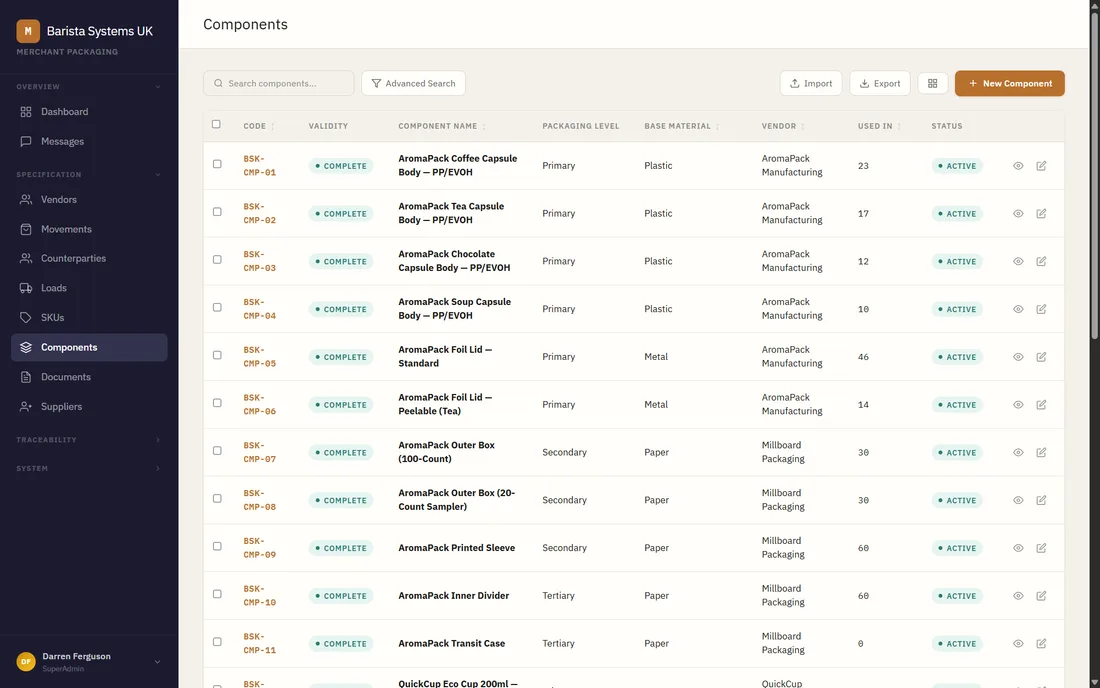Tick the checkbox for BSK-CMP-05

(x=217, y=355)
